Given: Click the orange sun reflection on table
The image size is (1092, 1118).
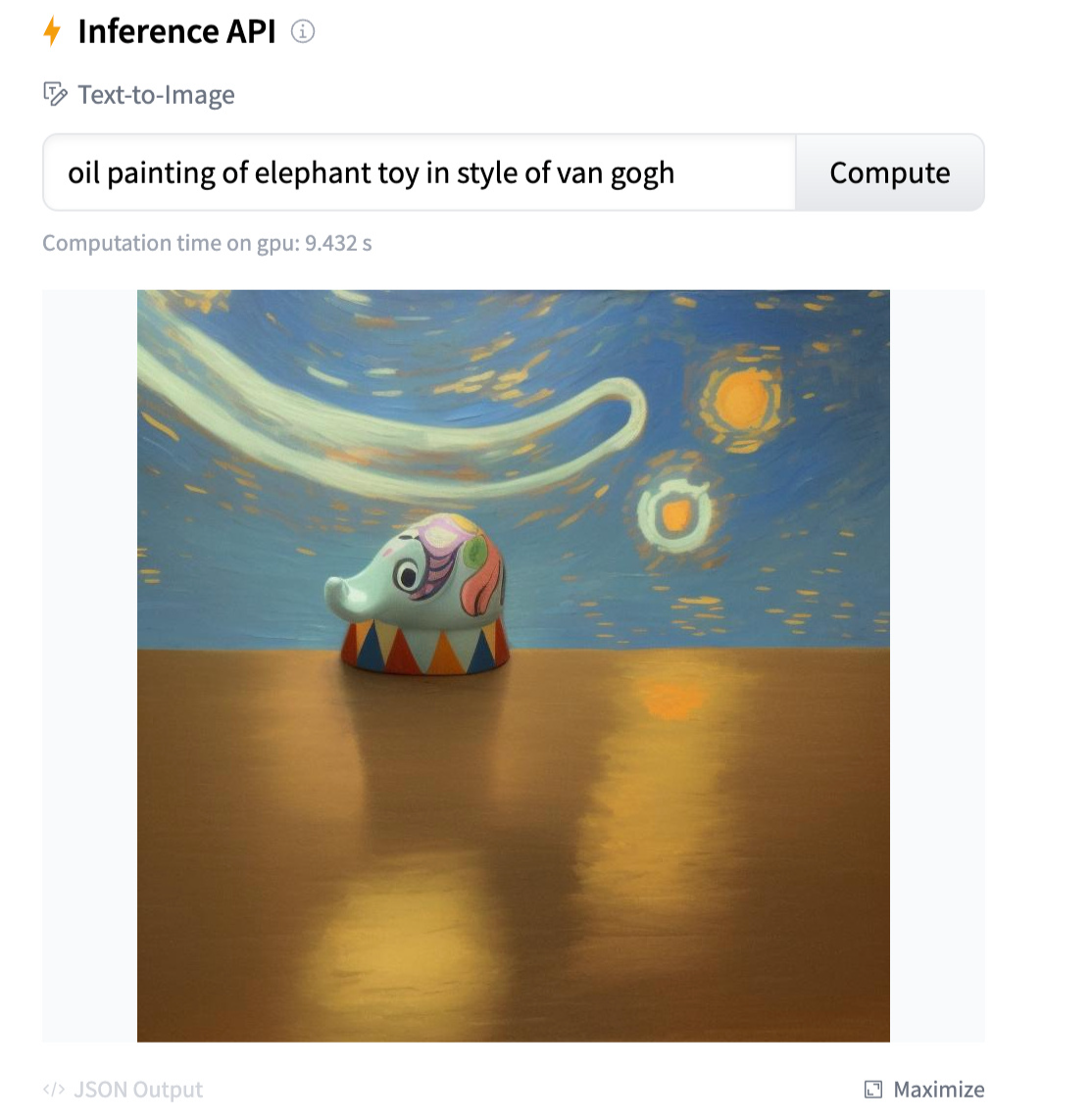Looking at the screenshot, I should click(670, 699).
